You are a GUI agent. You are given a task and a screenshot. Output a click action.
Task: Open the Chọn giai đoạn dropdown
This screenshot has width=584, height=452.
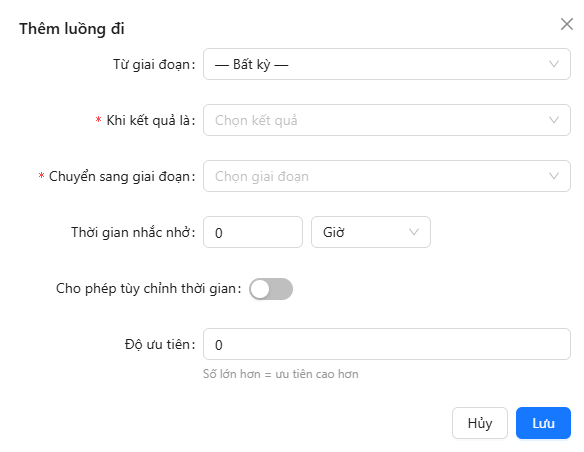point(387,176)
